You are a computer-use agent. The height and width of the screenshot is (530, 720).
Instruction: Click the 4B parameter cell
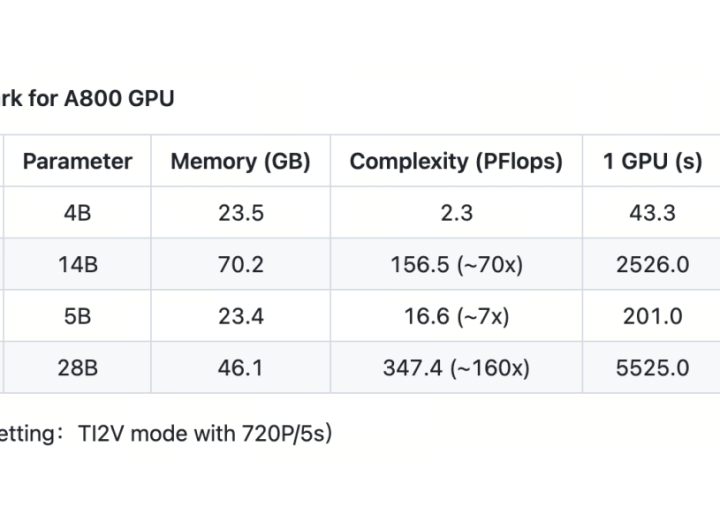pyautogui.click(x=77, y=213)
